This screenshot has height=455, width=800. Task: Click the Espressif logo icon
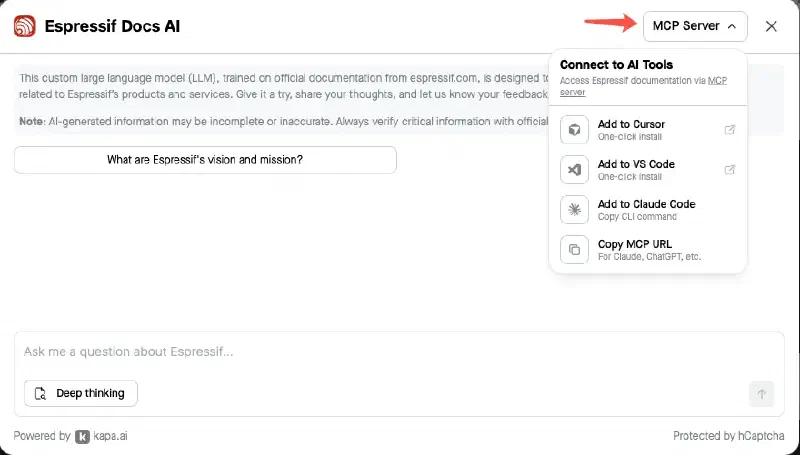pos(24,26)
